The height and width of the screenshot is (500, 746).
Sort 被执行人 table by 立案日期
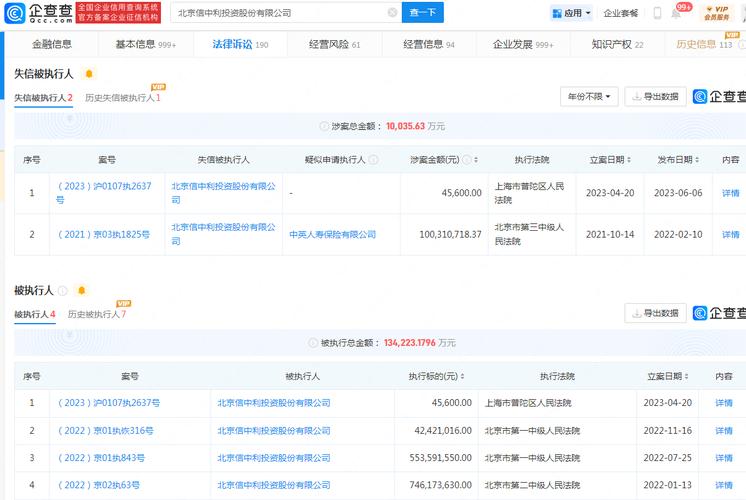(686, 376)
